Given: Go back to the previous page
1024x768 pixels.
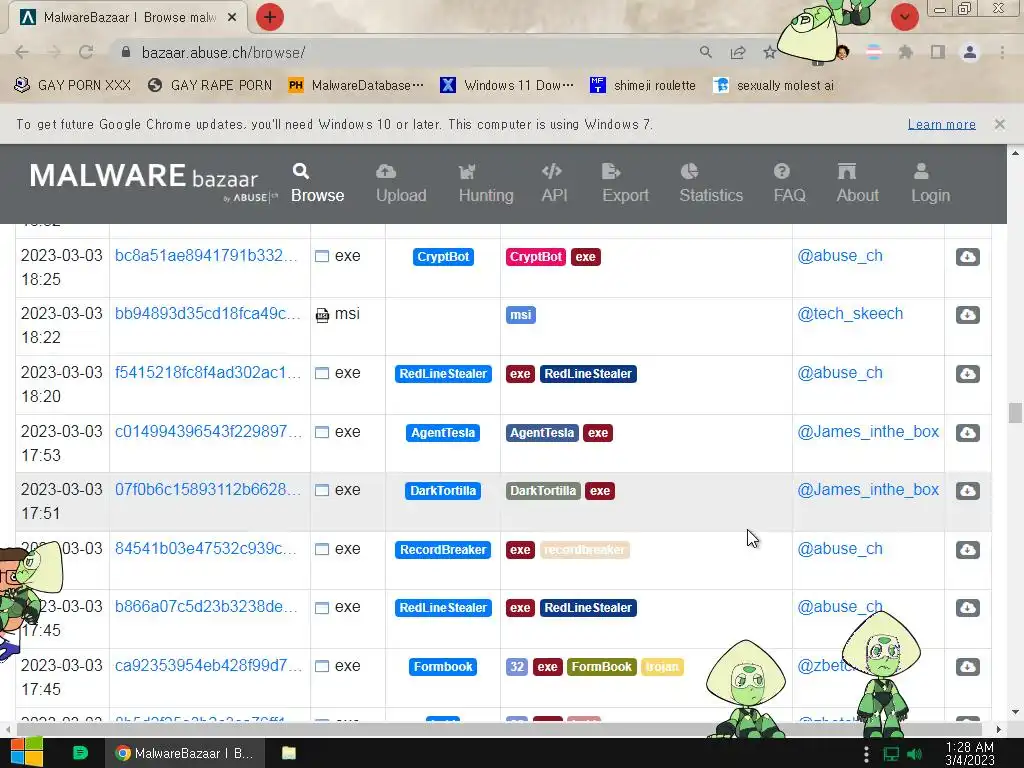Looking at the screenshot, I should click(22, 52).
